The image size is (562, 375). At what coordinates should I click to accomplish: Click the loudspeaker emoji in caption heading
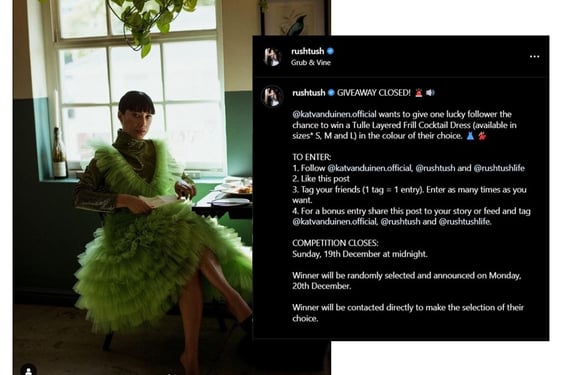point(430,93)
